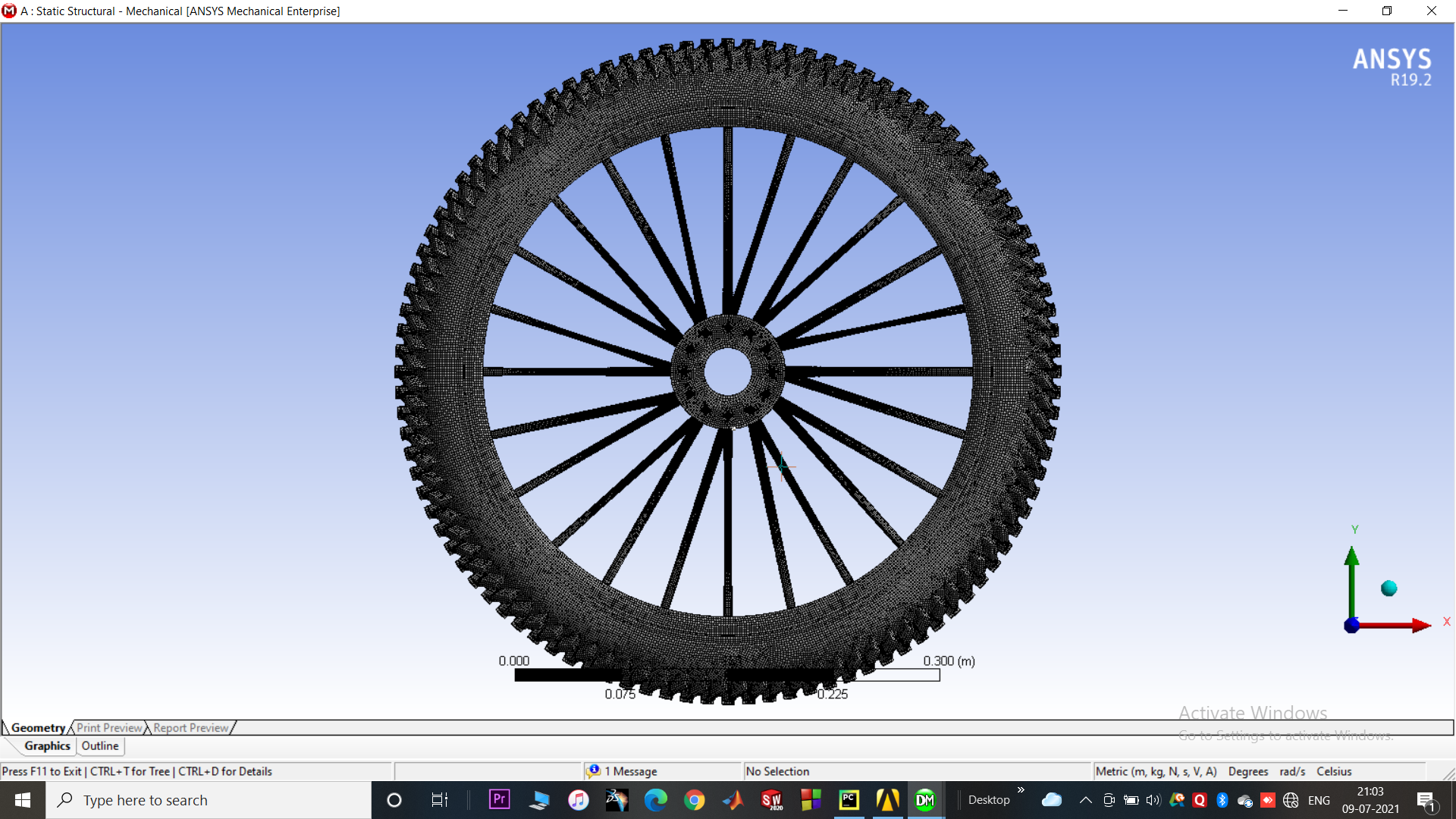Click the No Selection status field
The image size is (1456, 819).
[x=916, y=771]
